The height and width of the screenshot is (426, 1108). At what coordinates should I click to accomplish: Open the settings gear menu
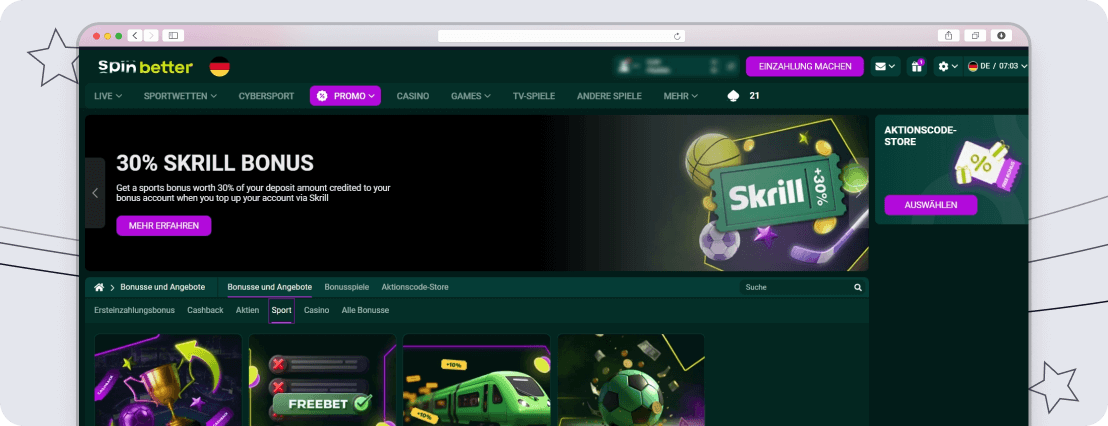pos(948,66)
